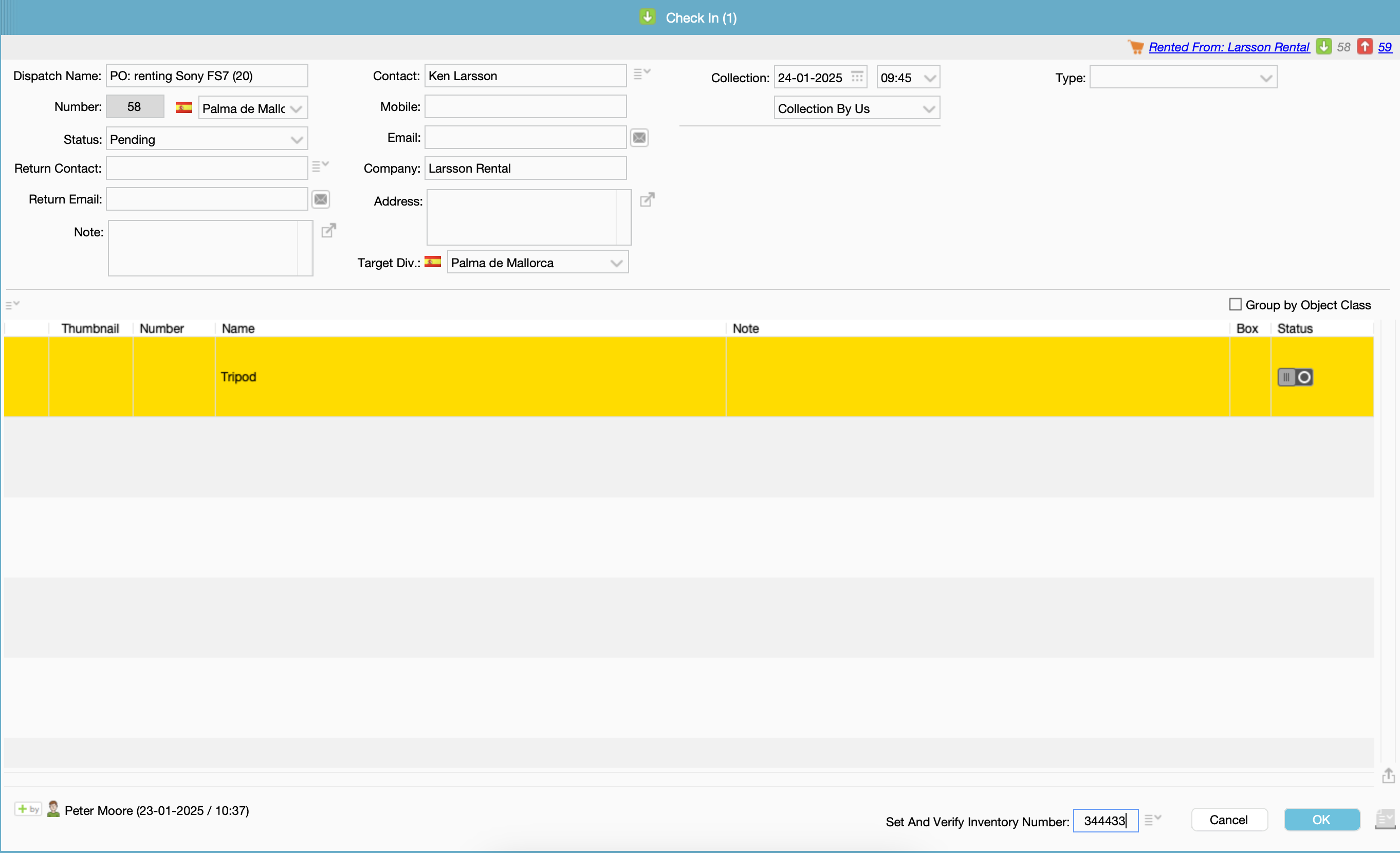Click the Name column header
Image resolution: width=1400 pixels, height=853 pixels.
click(238, 328)
